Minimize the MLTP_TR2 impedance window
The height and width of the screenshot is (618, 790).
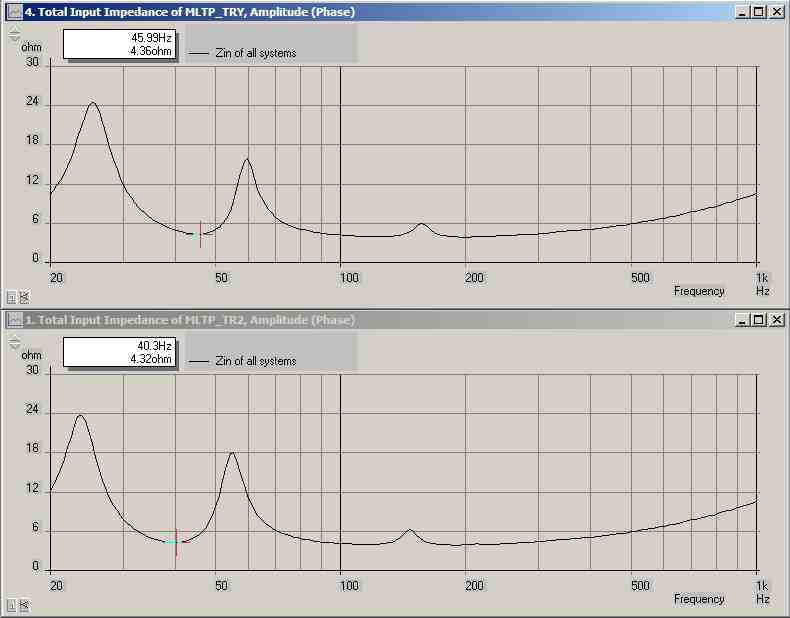(742, 320)
